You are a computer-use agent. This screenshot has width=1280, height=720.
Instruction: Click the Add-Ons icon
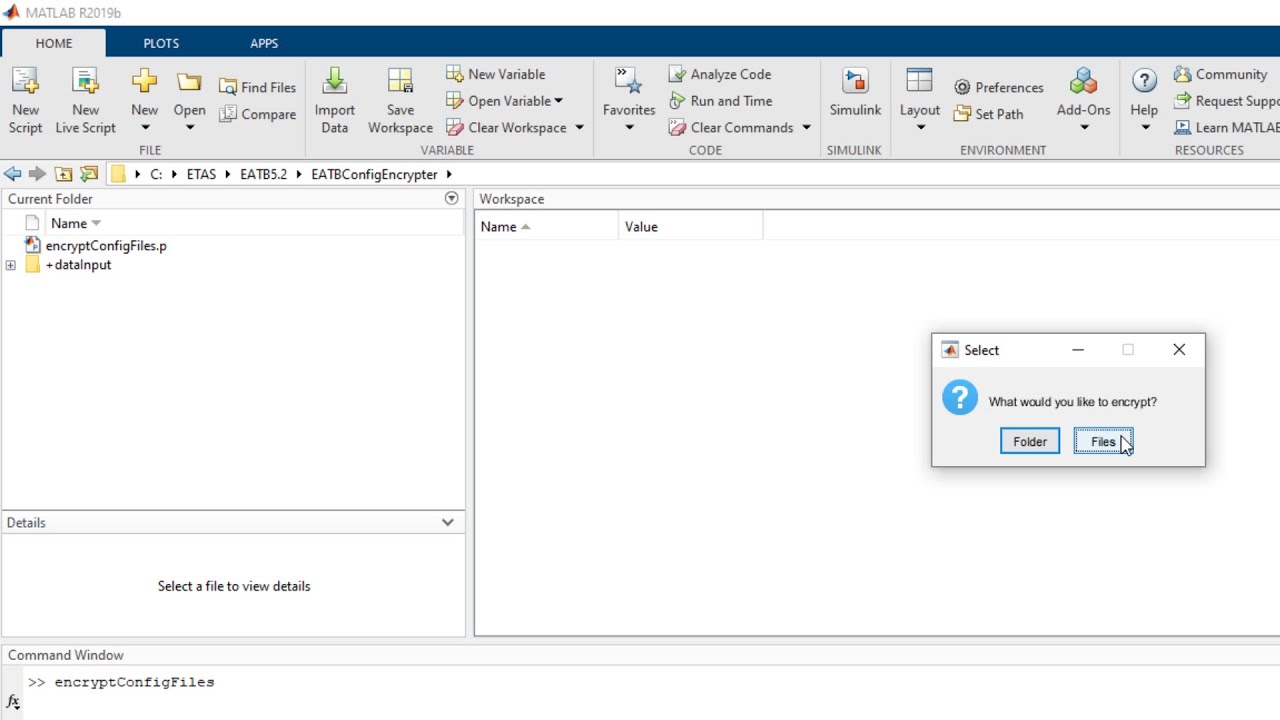(1083, 82)
